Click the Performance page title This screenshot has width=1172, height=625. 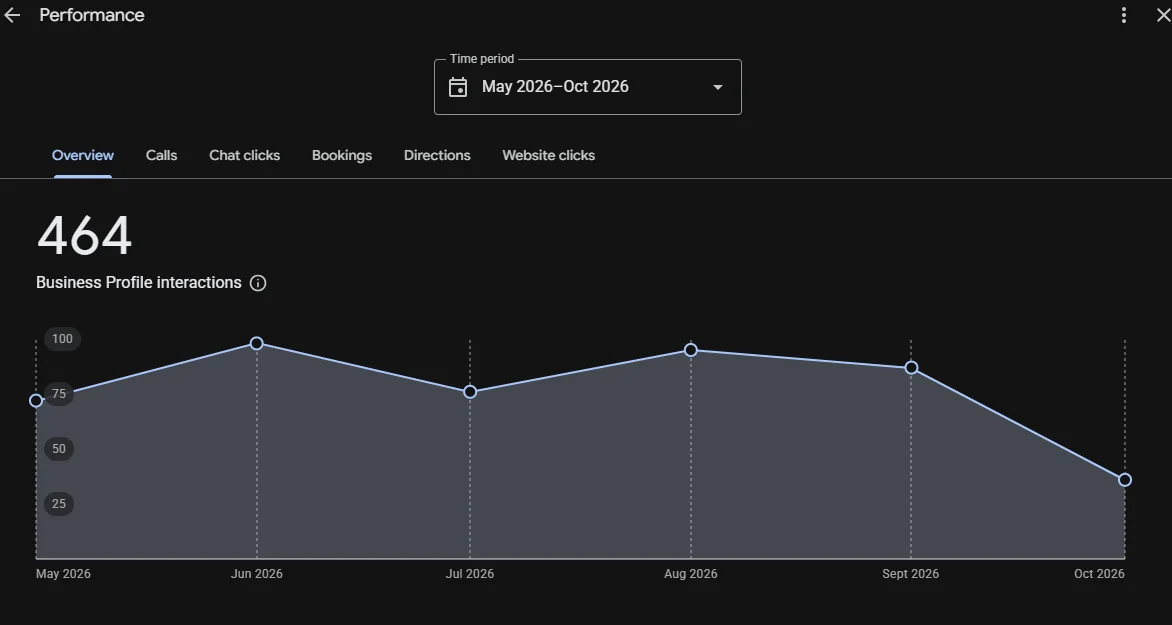point(92,15)
